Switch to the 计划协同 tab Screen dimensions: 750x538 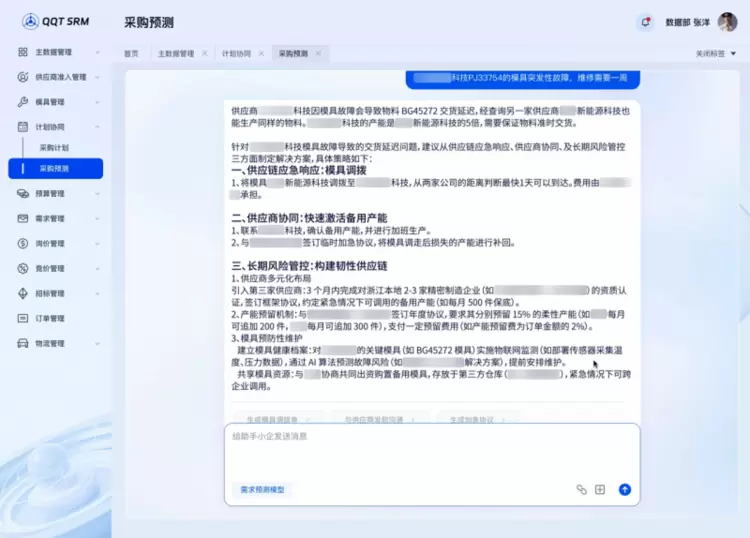pos(236,53)
